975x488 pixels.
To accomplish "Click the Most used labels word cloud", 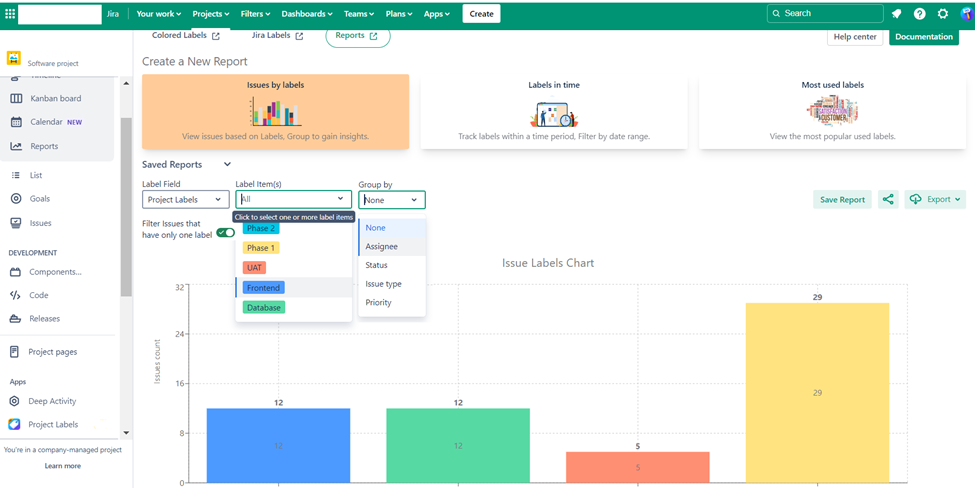I will [833, 111].
